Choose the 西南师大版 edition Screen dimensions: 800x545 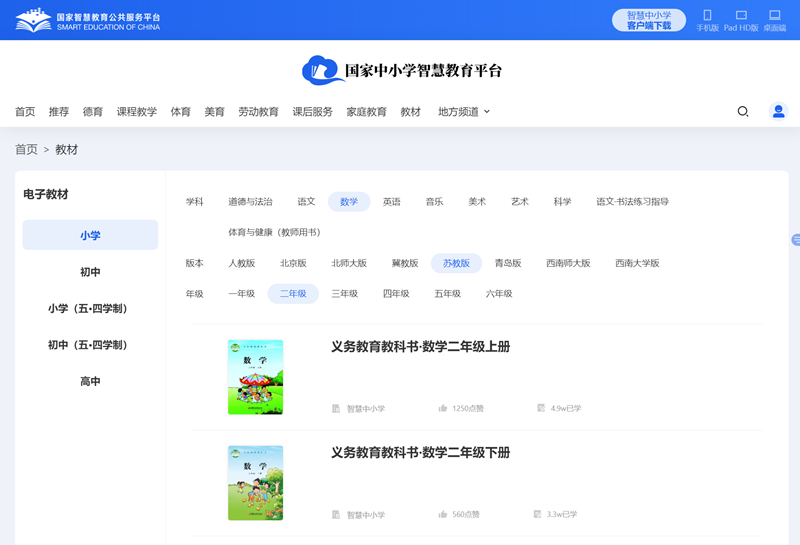[x=568, y=263]
